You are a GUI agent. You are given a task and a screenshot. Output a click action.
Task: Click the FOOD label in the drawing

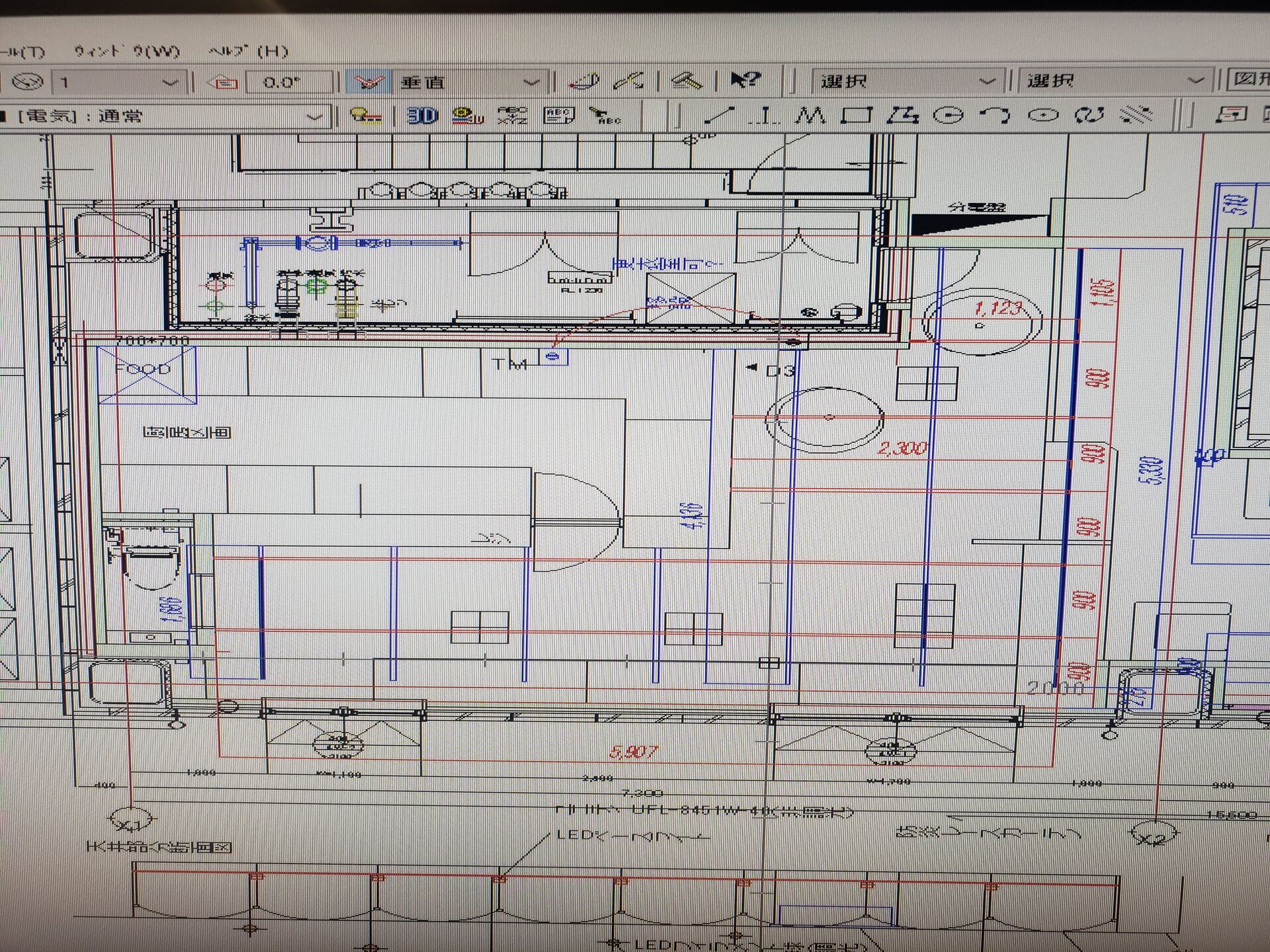point(143,369)
